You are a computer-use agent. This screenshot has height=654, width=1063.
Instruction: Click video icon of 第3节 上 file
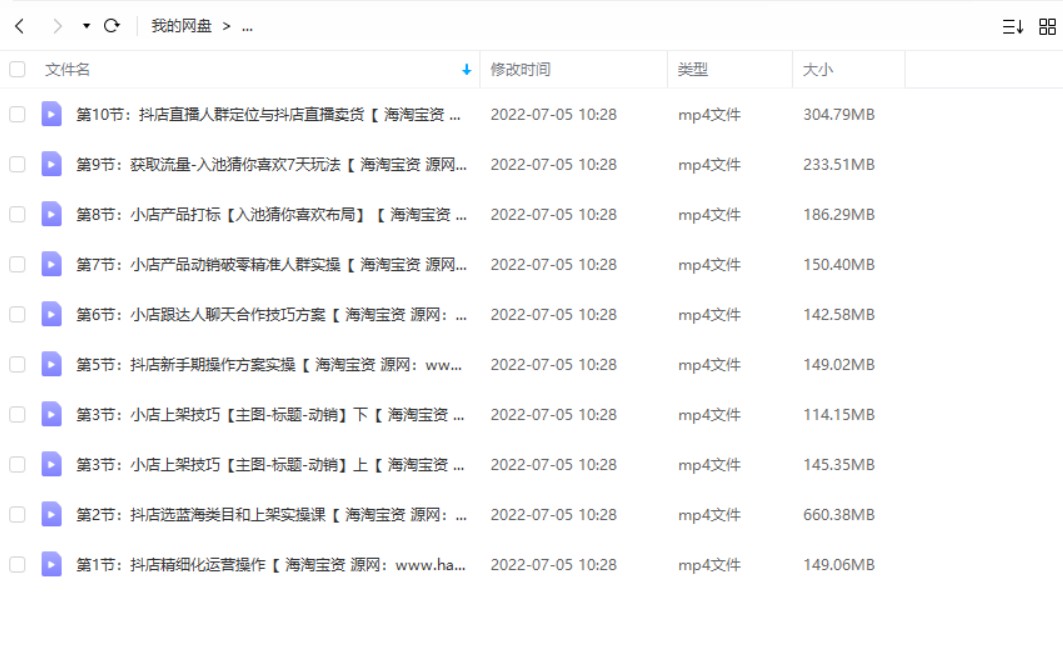[52, 464]
